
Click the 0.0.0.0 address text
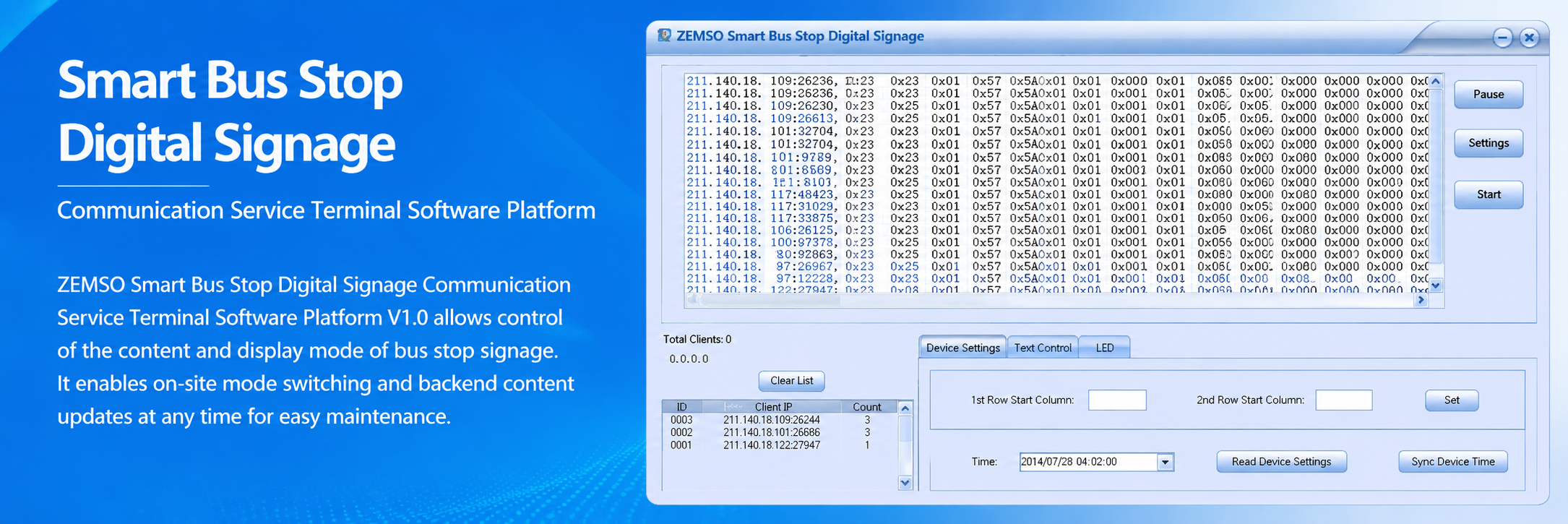pos(689,359)
